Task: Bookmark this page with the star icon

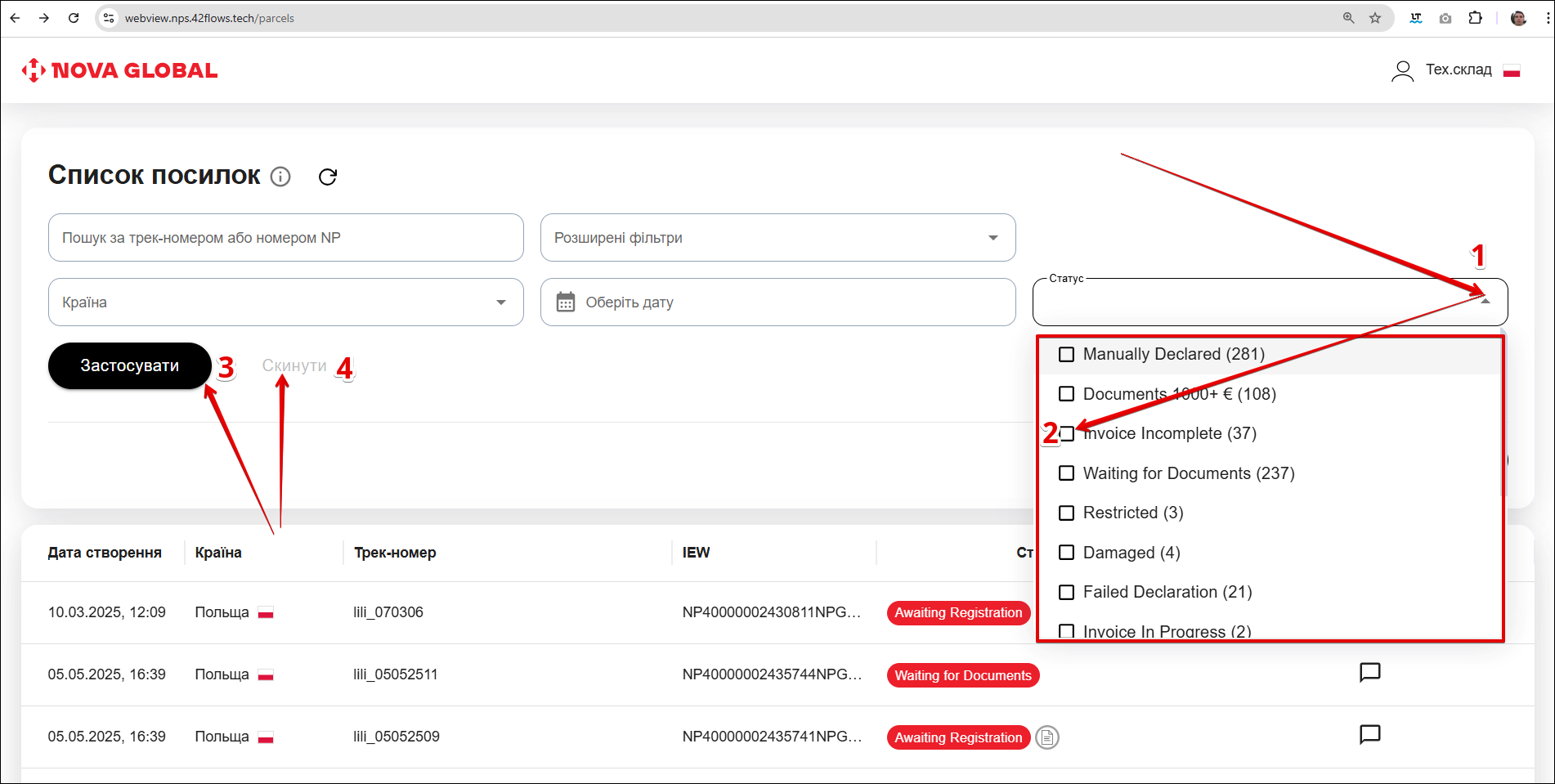Action: 1375,18
